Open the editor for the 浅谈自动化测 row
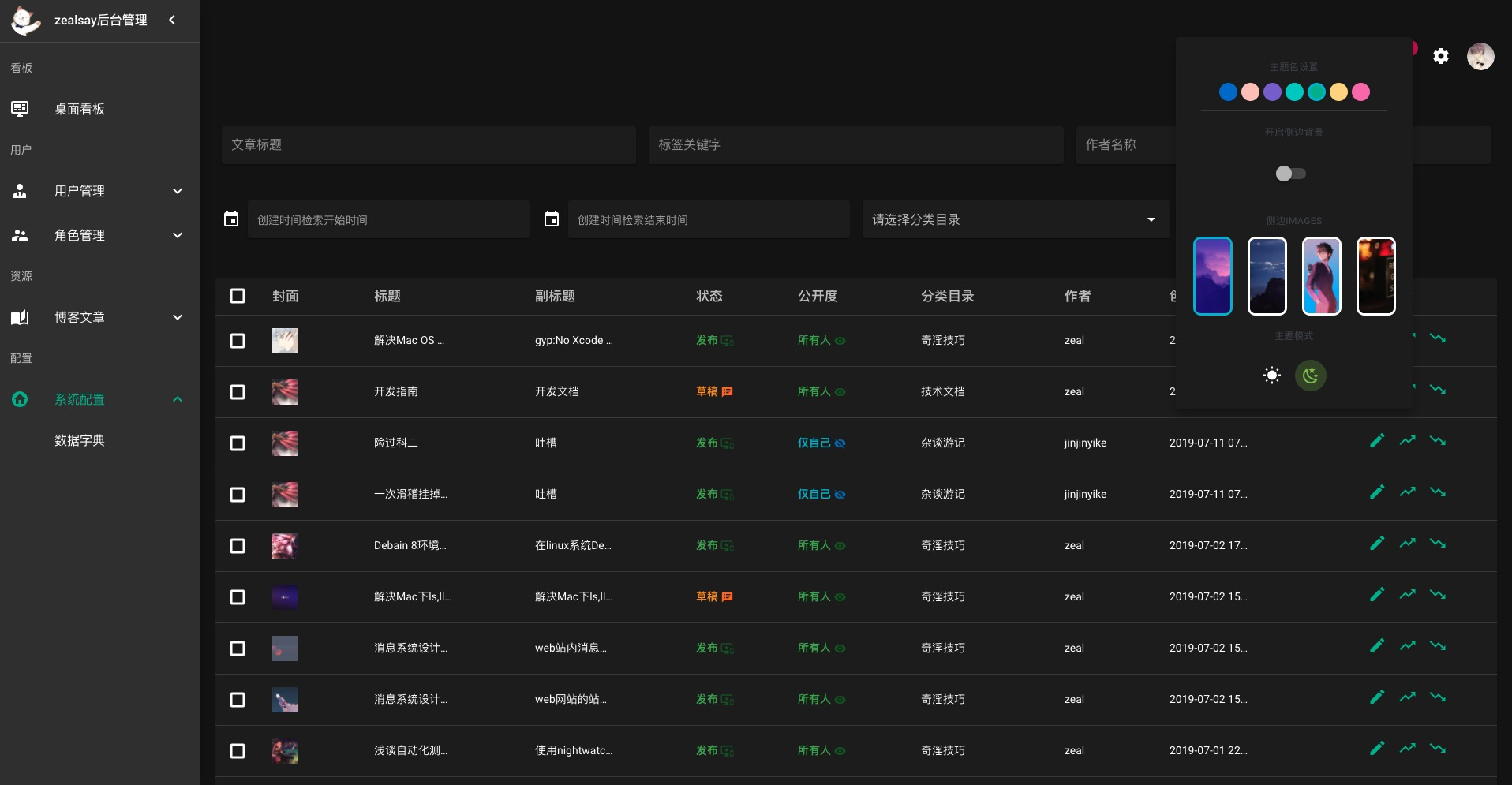 1377,748
